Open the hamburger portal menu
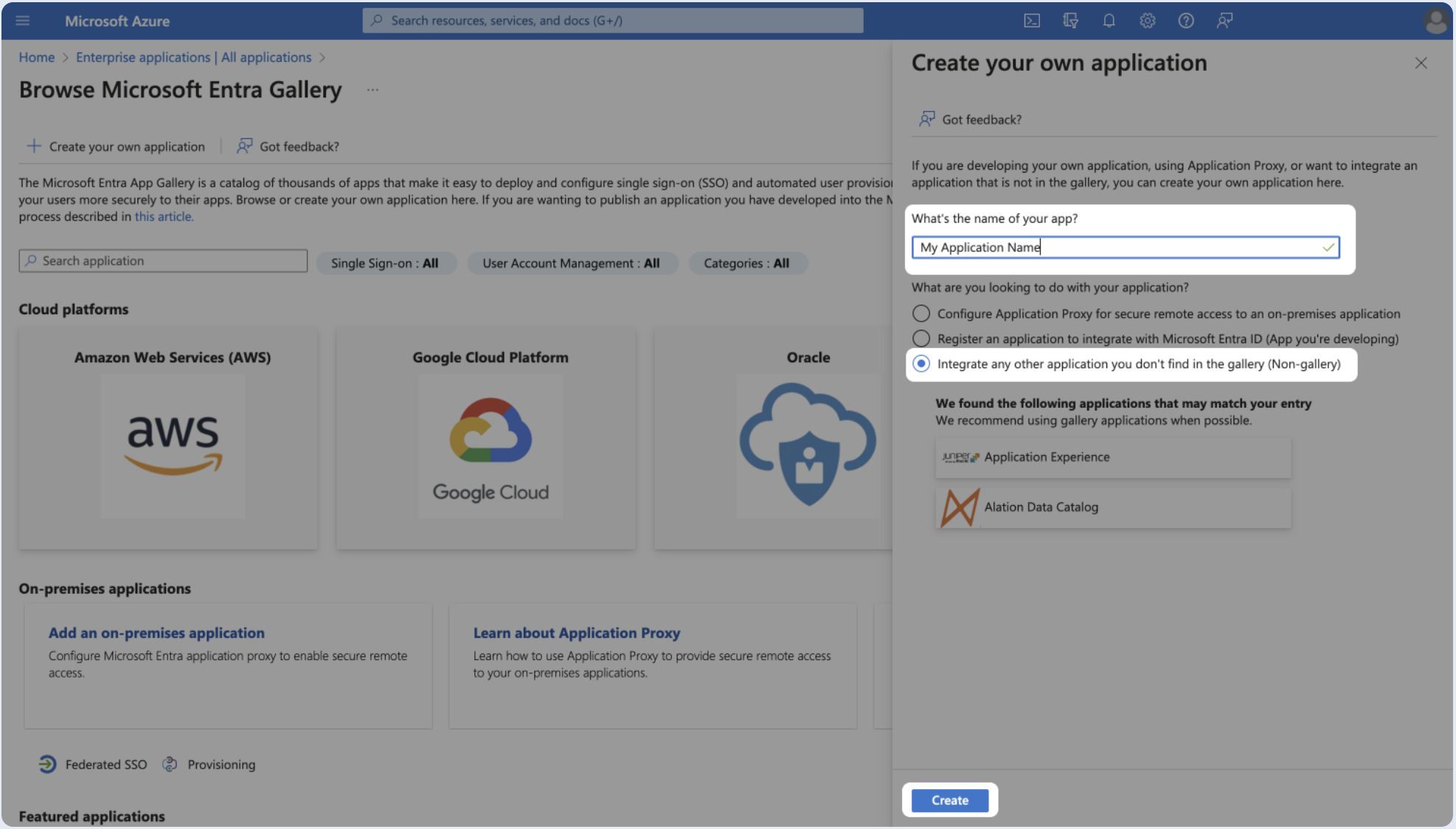 click(23, 21)
